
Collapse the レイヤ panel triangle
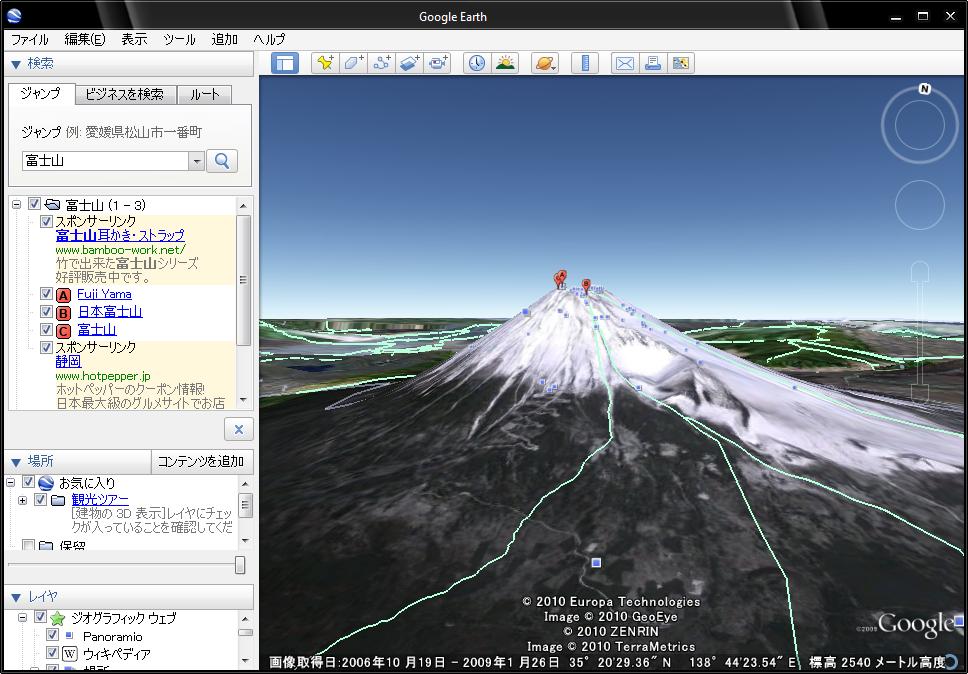tap(16, 598)
